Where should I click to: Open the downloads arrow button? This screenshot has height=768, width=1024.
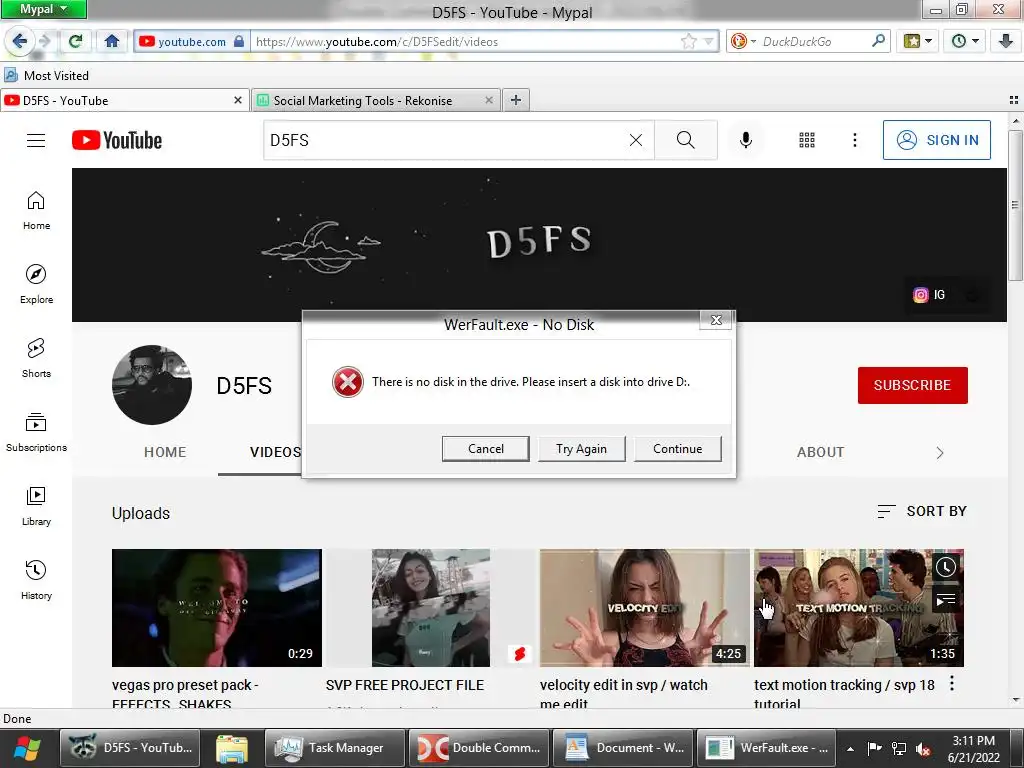coord(1006,41)
